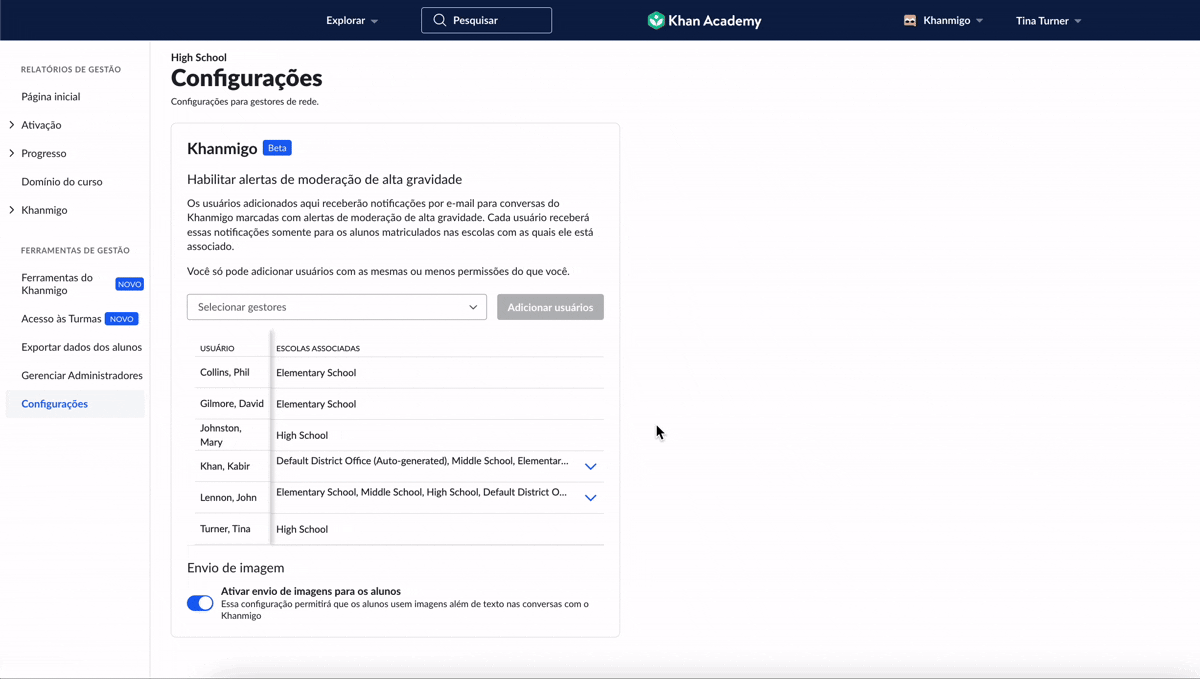Image resolution: width=1200 pixels, height=679 pixels.
Task: Expand schools list for Khan, Kabir
Action: click(x=590, y=467)
